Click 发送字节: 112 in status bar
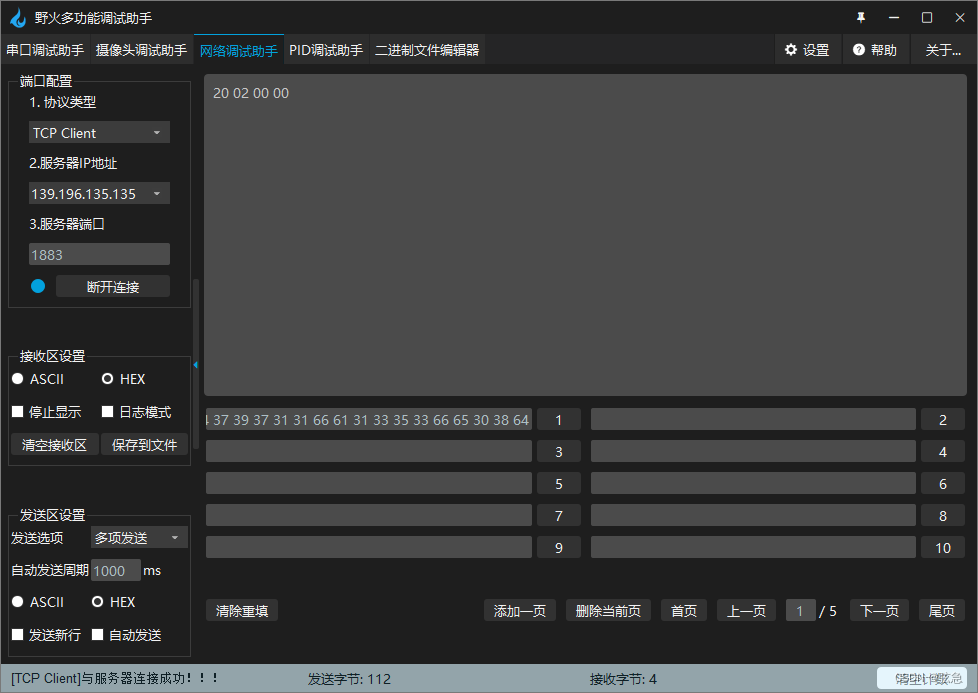 click(349, 679)
